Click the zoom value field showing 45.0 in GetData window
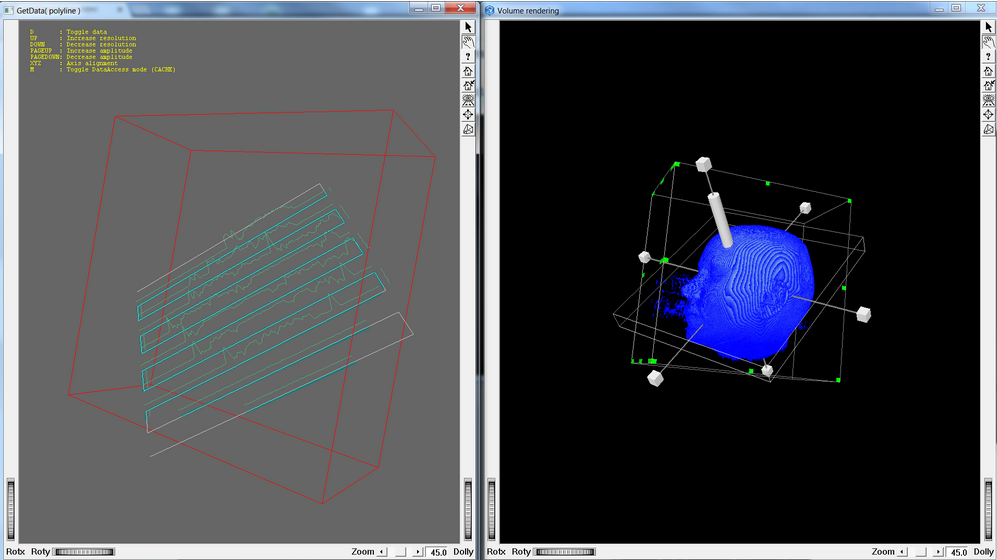997x560 pixels. click(437, 552)
